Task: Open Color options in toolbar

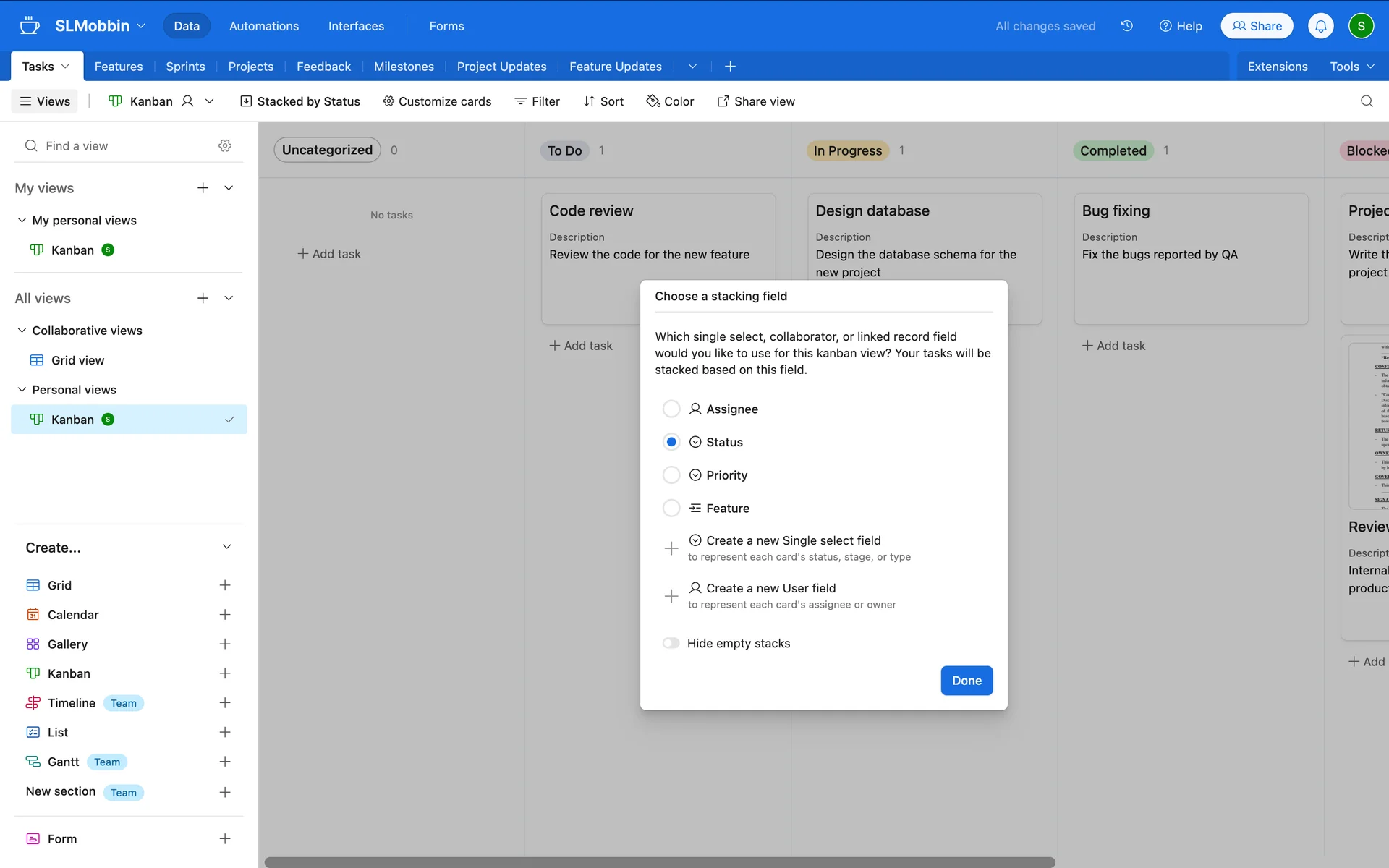Action: 670,101
